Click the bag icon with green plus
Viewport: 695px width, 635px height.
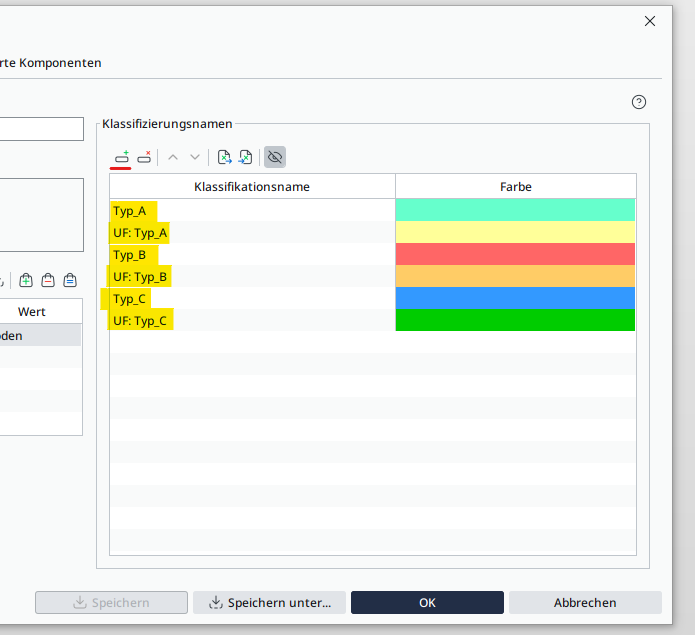[x=26, y=280]
